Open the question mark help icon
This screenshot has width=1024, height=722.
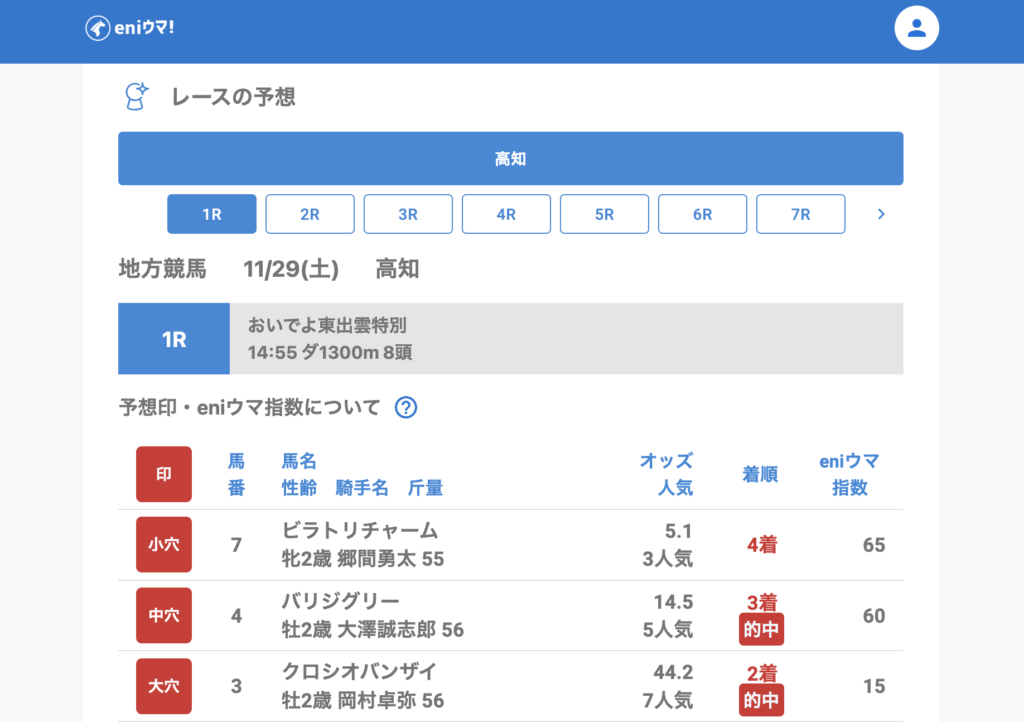pyautogui.click(x=405, y=407)
